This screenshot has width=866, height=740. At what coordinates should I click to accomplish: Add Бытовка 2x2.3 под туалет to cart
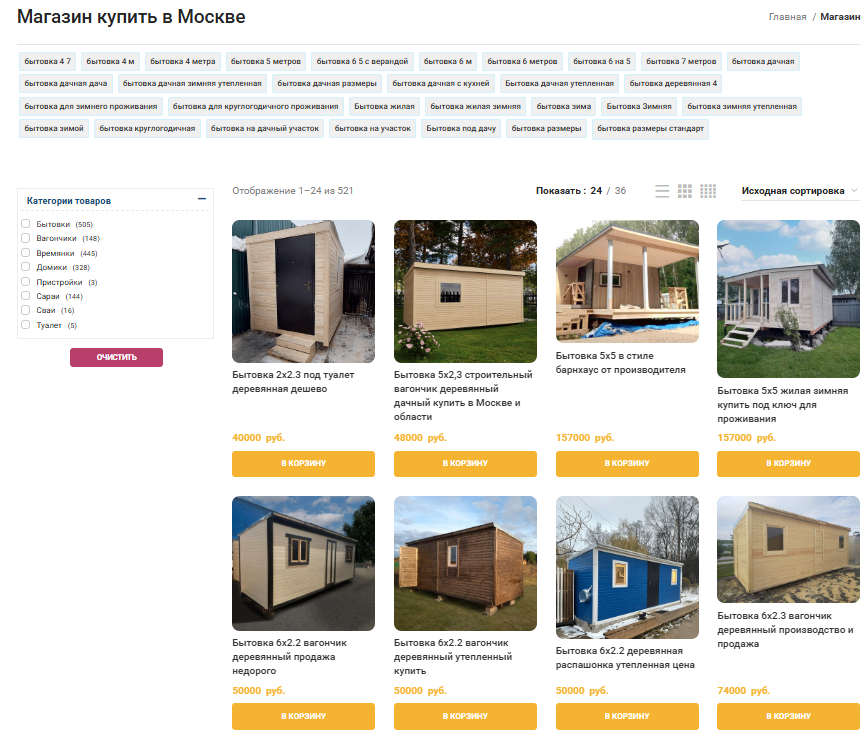303,463
